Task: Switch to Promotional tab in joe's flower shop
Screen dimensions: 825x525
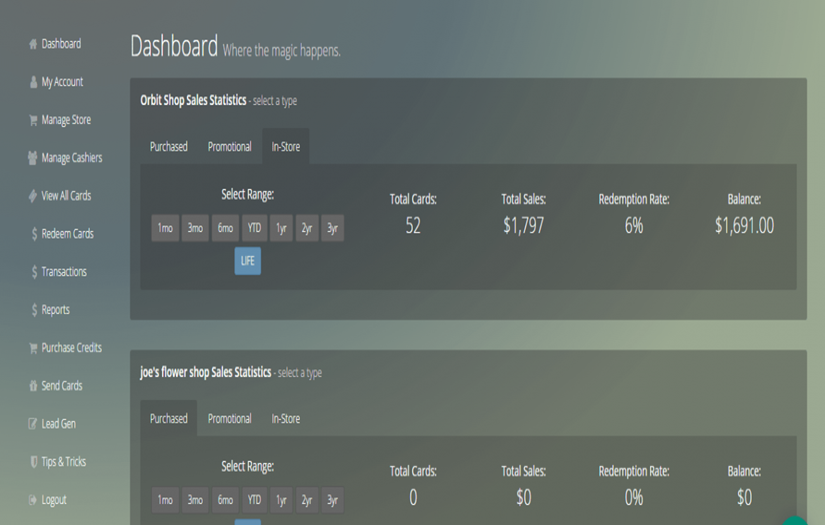Action: (x=229, y=419)
